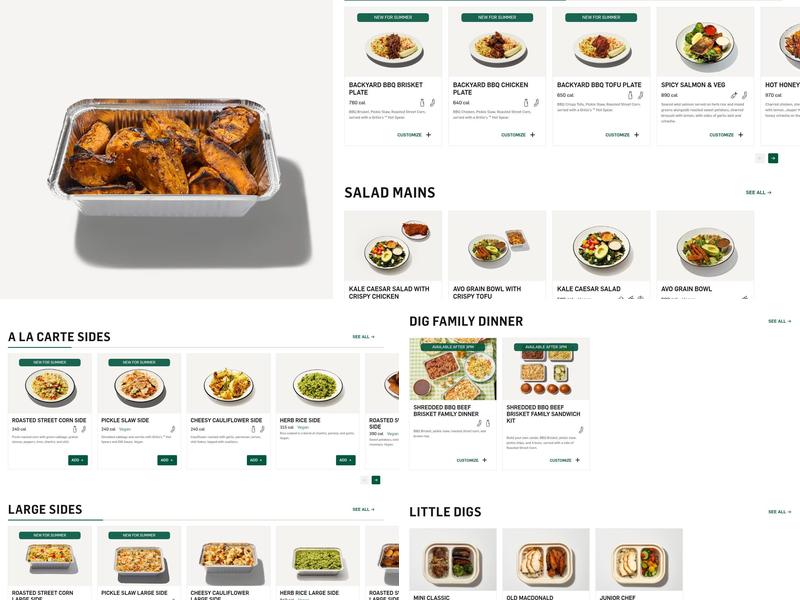Open See All for Dig Family Dinner
Screen dimensions: 800x600
(780, 321)
